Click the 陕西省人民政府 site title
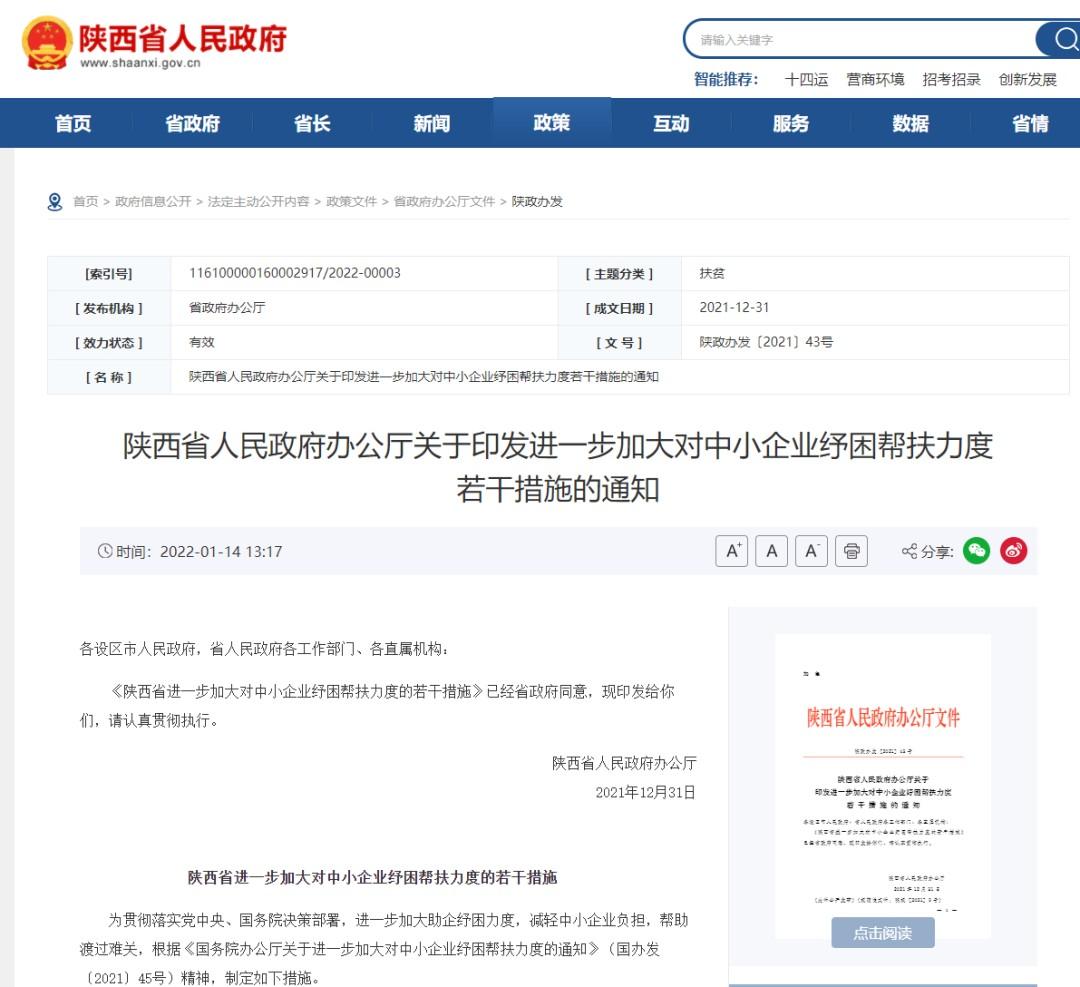 coord(183,38)
